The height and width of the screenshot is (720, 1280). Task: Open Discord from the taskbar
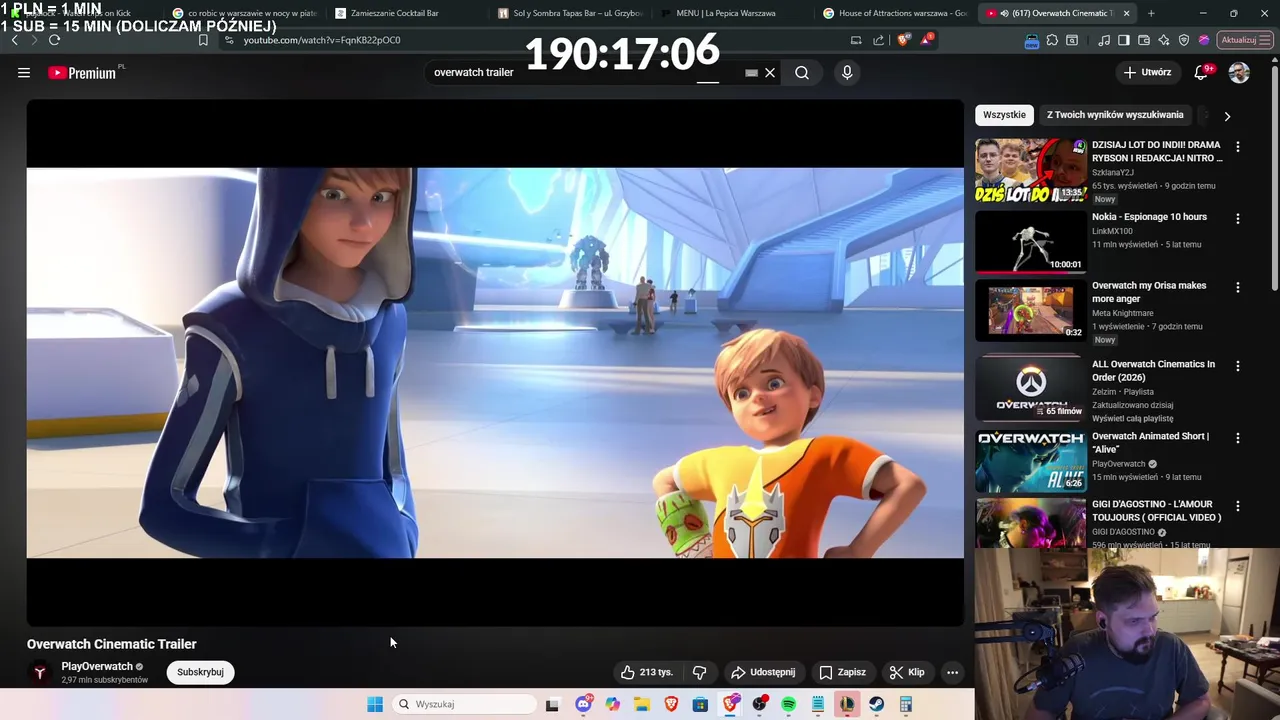coord(583,704)
